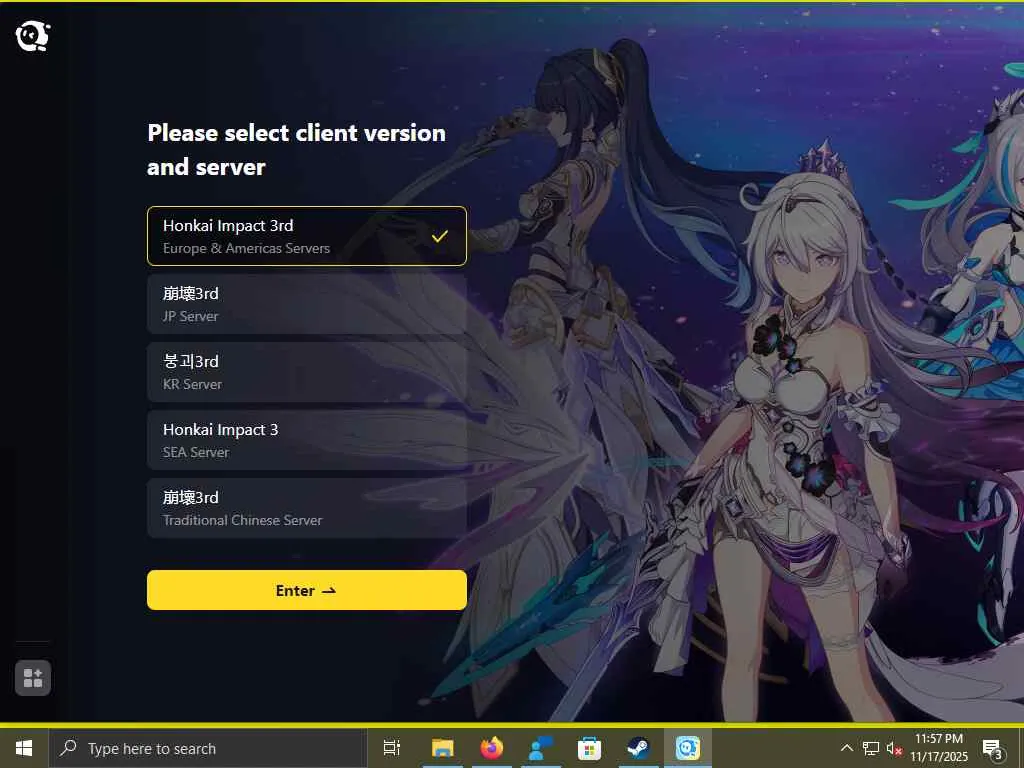Open Steam from the taskbar
Image resolution: width=1024 pixels, height=768 pixels.
click(638, 748)
